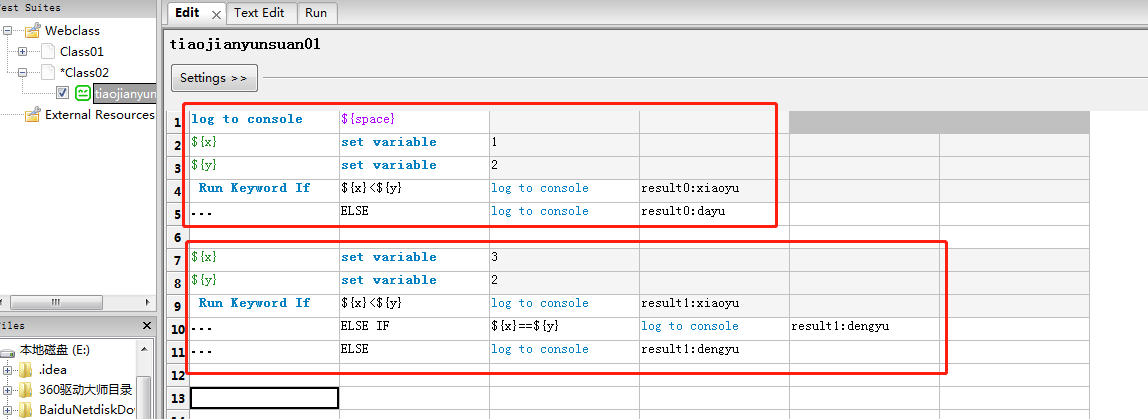1148x419 pixels.
Task: Click the ${x}==${y} condition cell
Action: click(564, 328)
